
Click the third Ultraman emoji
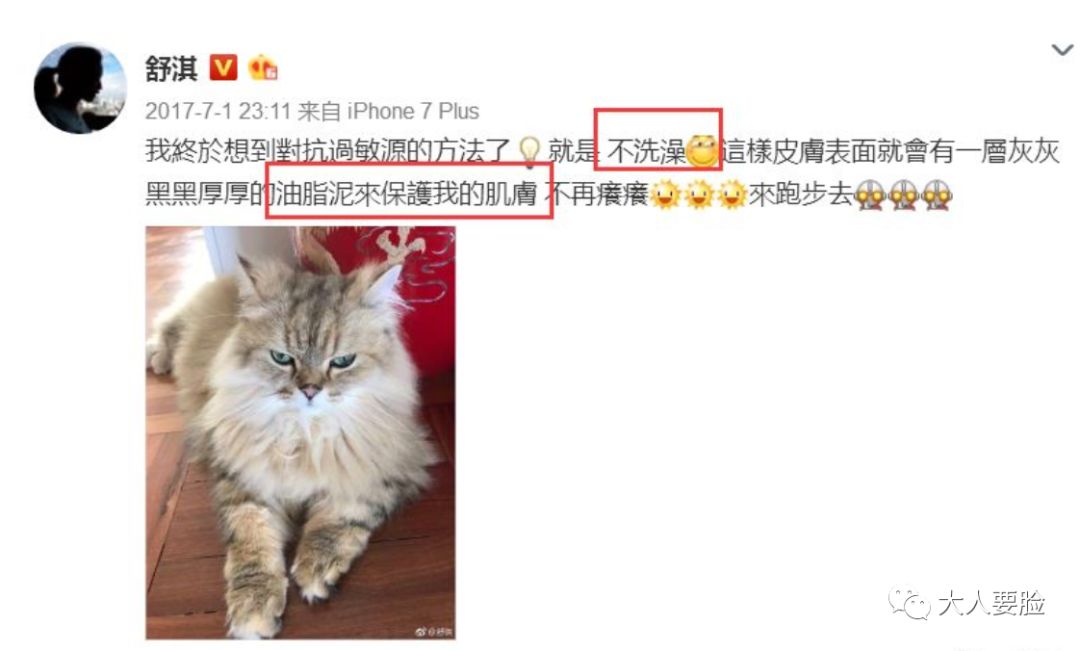point(936,195)
